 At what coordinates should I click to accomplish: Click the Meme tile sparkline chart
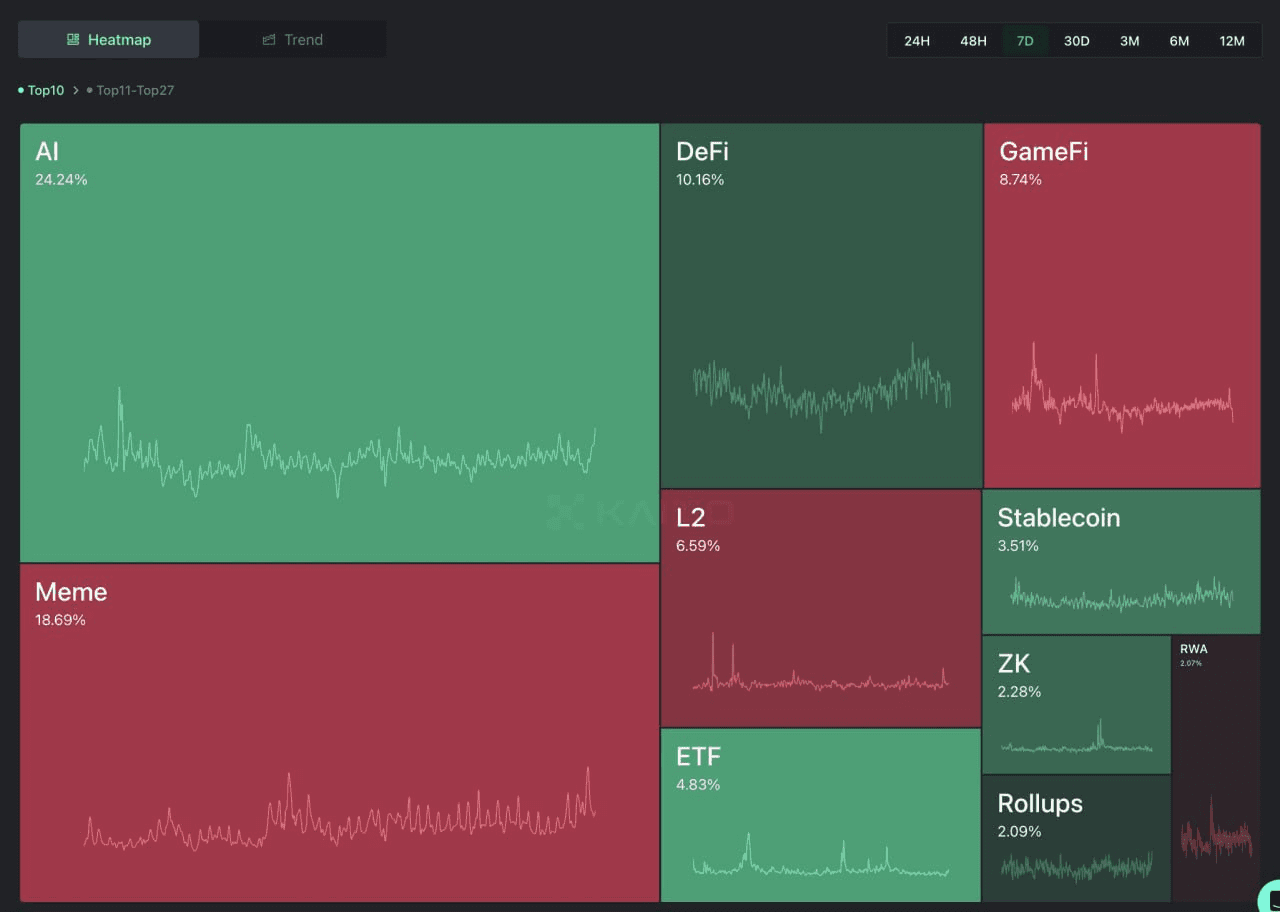click(x=340, y=809)
